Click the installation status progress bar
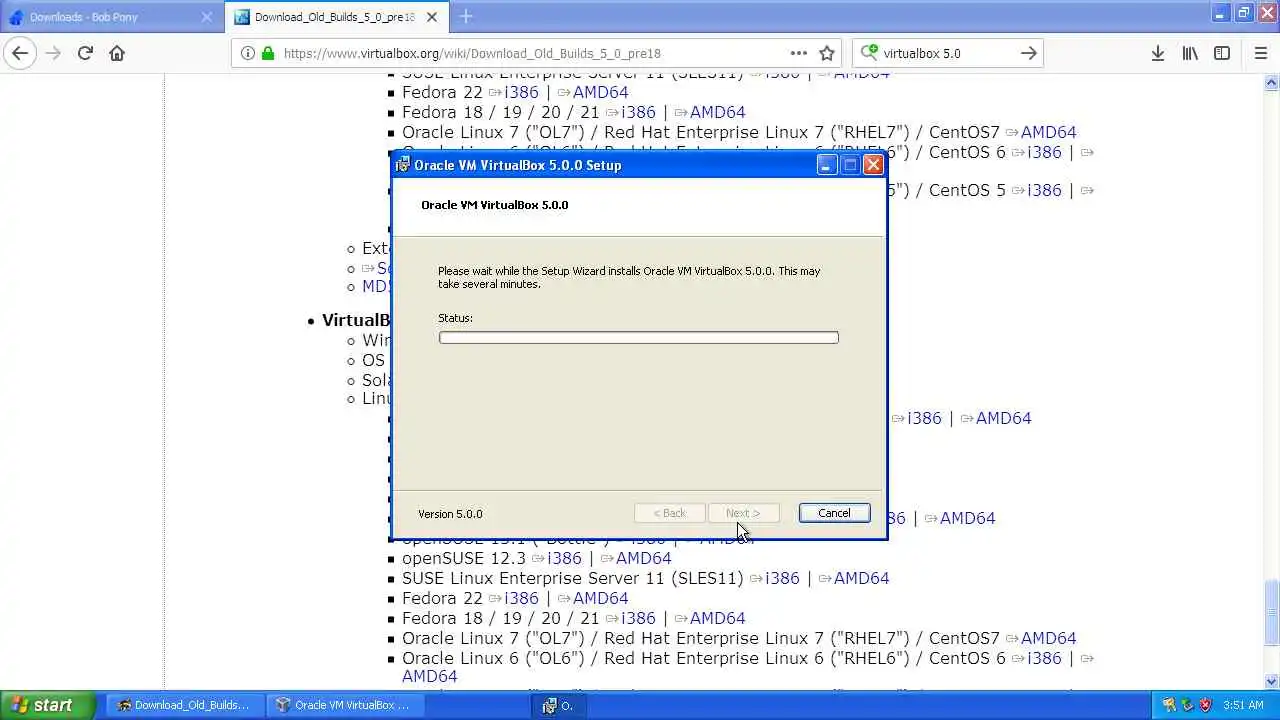Viewport: 1280px width, 720px height. 638,338
